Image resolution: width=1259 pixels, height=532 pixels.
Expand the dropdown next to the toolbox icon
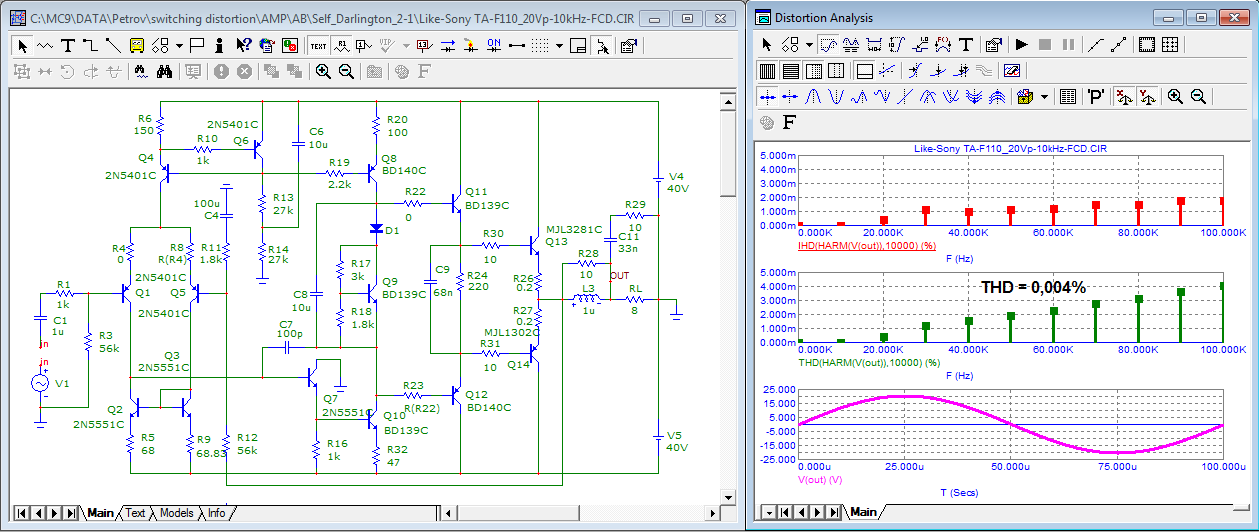1044,97
